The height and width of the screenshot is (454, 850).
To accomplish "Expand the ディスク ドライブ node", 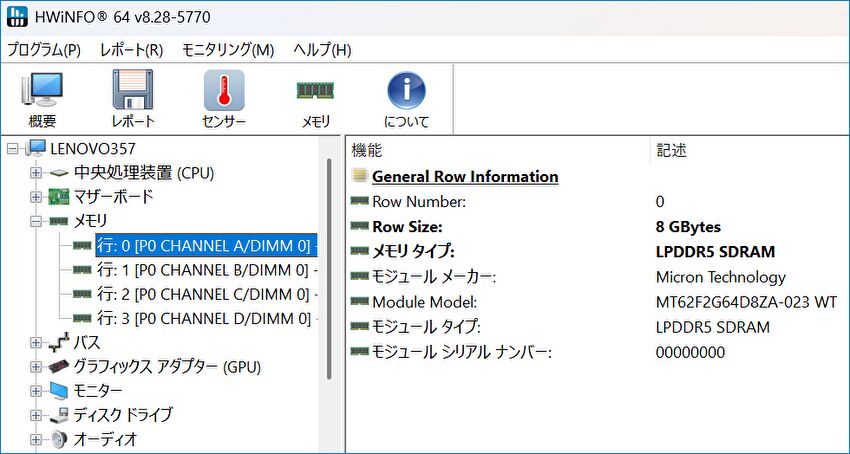I will click(36, 415).
